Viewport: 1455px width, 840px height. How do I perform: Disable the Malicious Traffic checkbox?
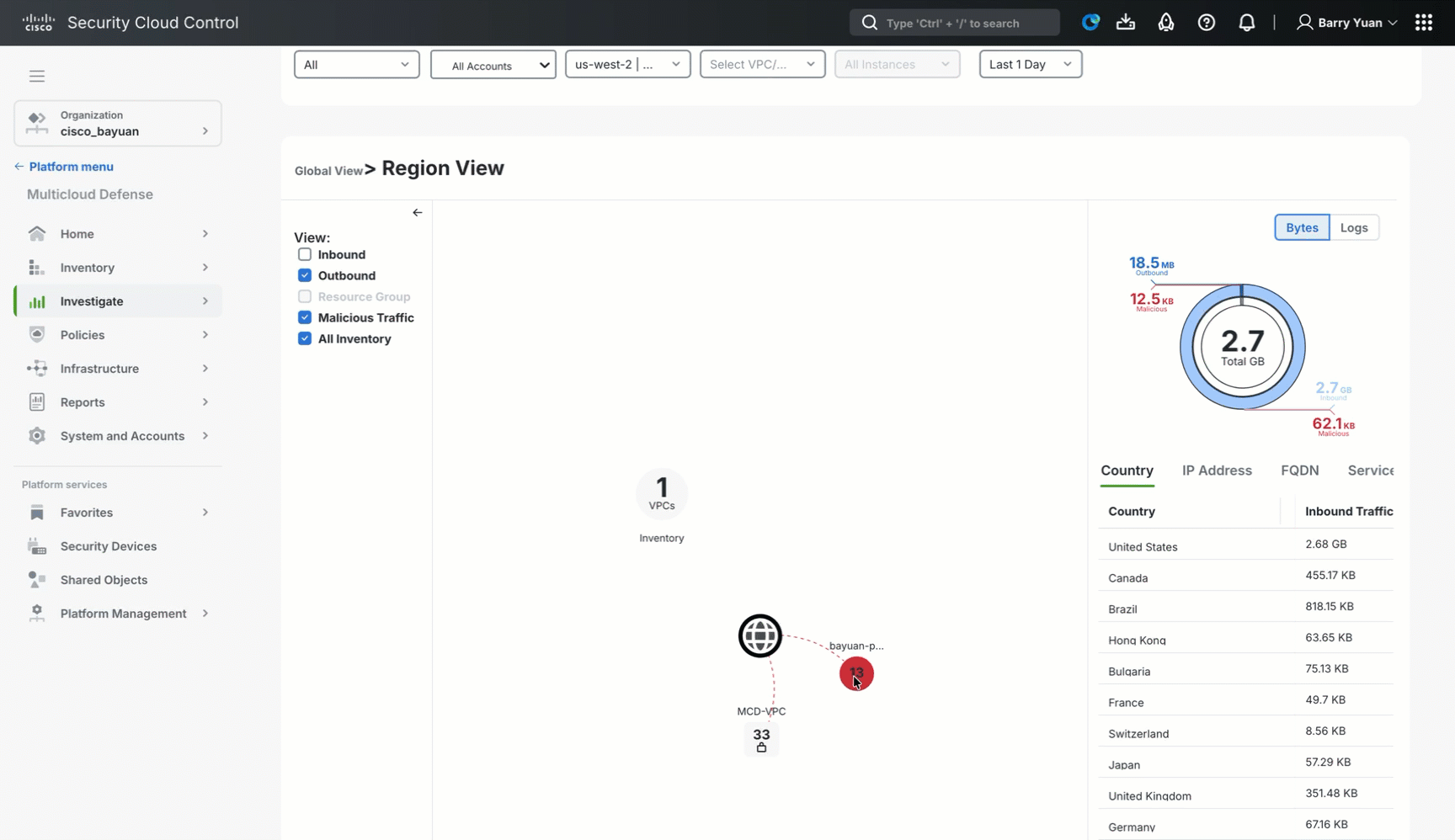(x=304, y=317)
